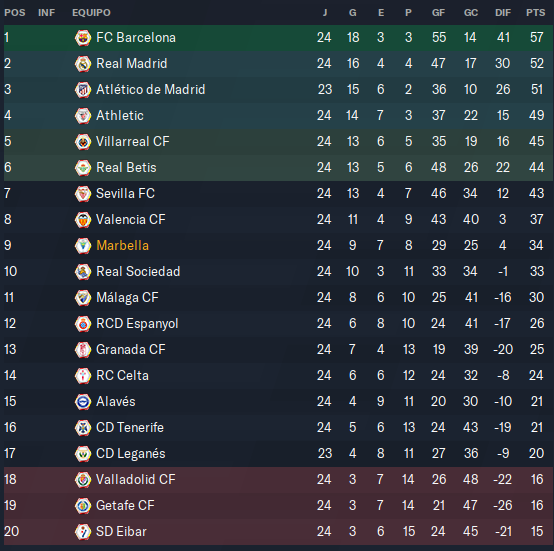Click the Valencia CF bat crest icon
554x551 pixels.
pyautogui.click(x=83, y=220)
